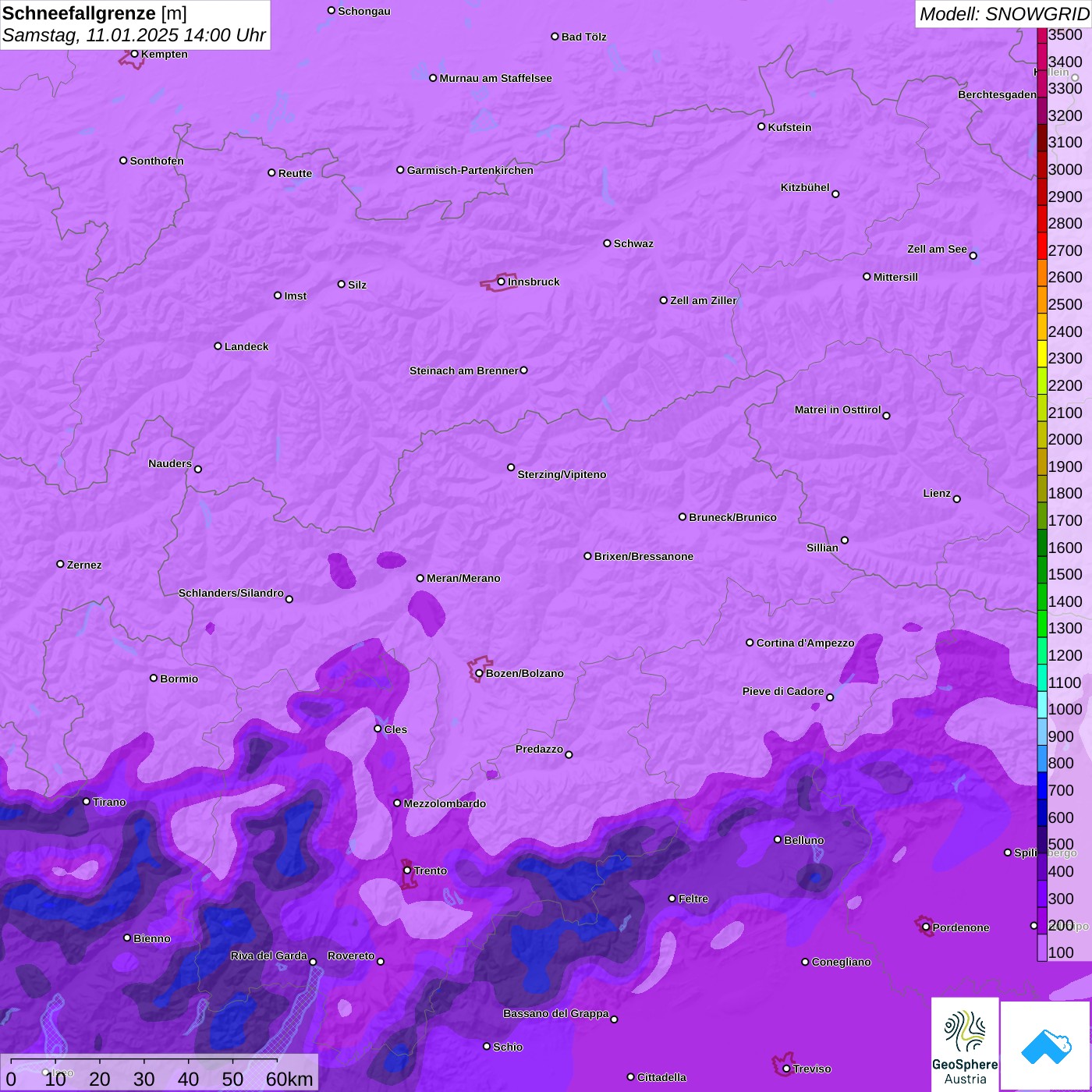Image resolution: width=1092 pixels, height=1092 pixels.
Task: Click the GeoSphere Austria logo
Action: click(x=965, y=1044)
